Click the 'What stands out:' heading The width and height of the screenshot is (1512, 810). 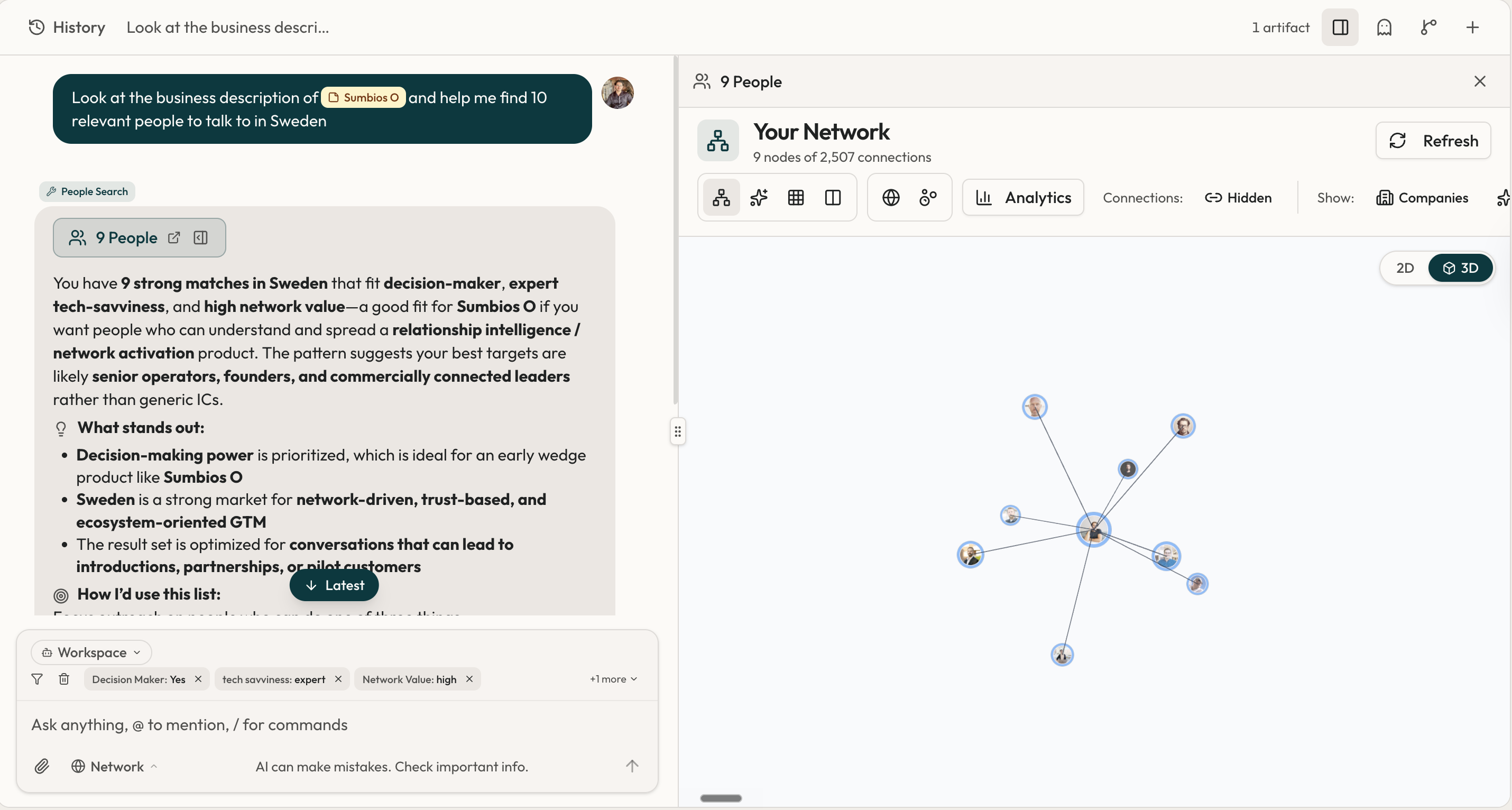point(141,427)
